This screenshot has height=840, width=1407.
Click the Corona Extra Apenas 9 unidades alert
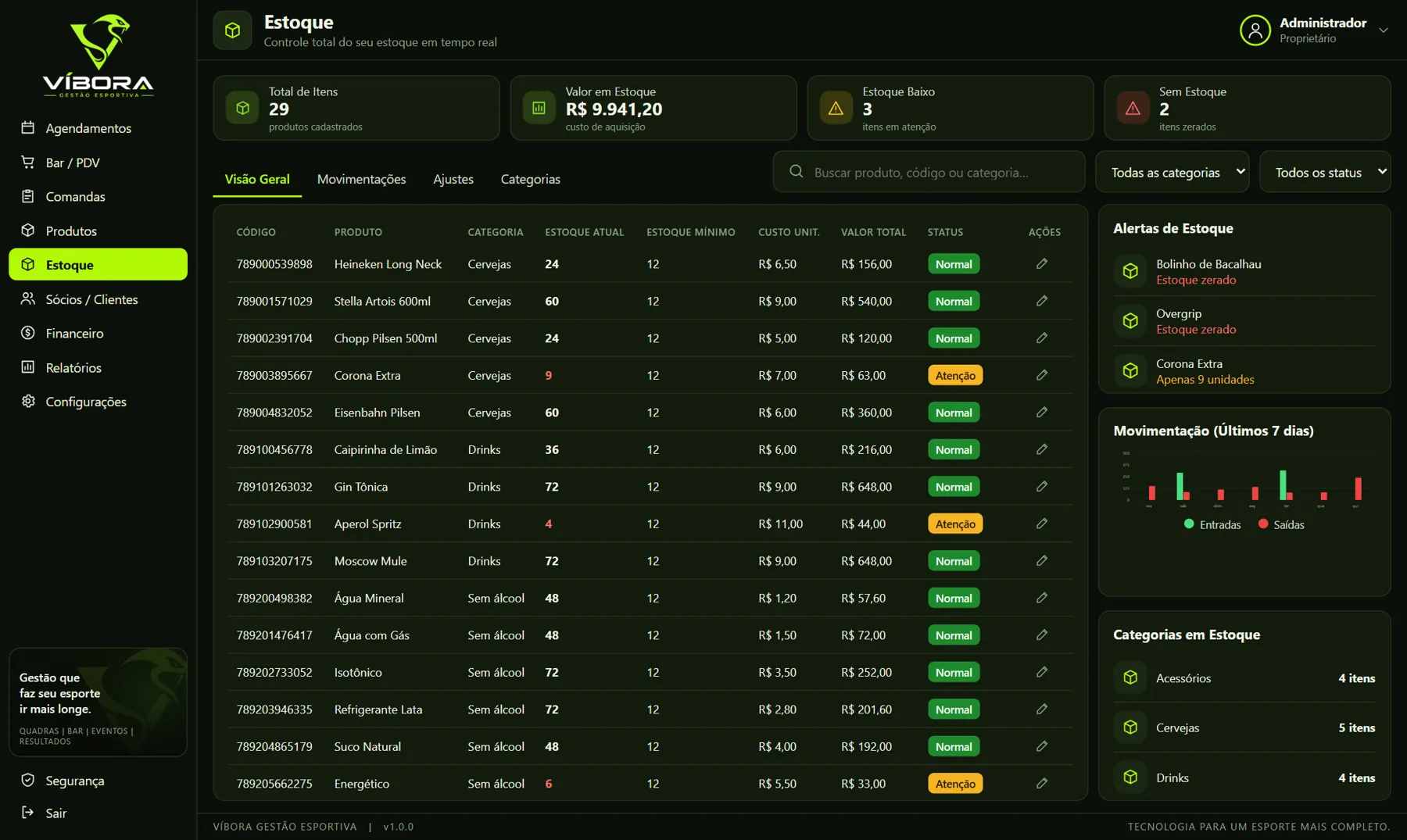pos(1244,371)
